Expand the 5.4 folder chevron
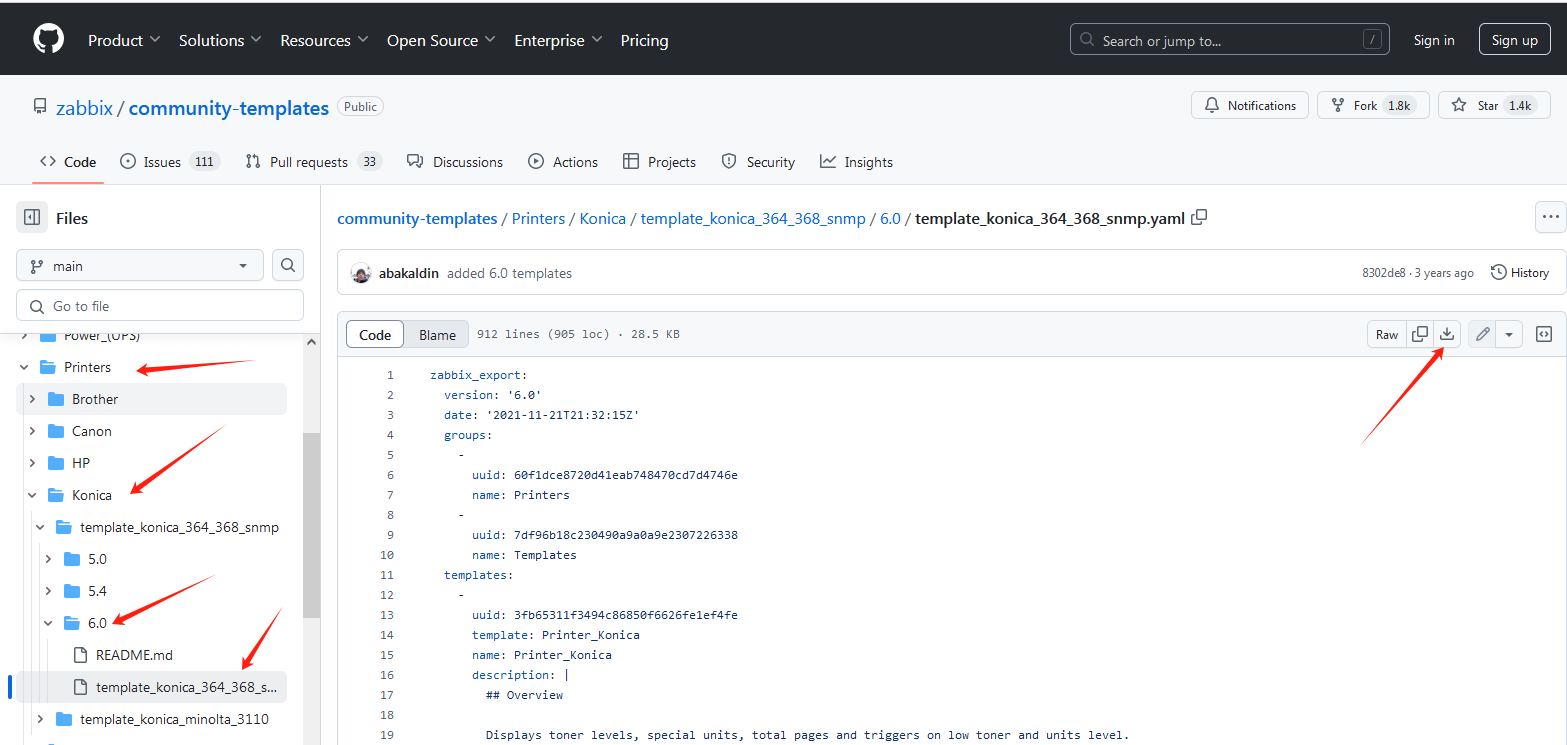The height and width of the screenshot is (745, 1567). click(48, 591)
